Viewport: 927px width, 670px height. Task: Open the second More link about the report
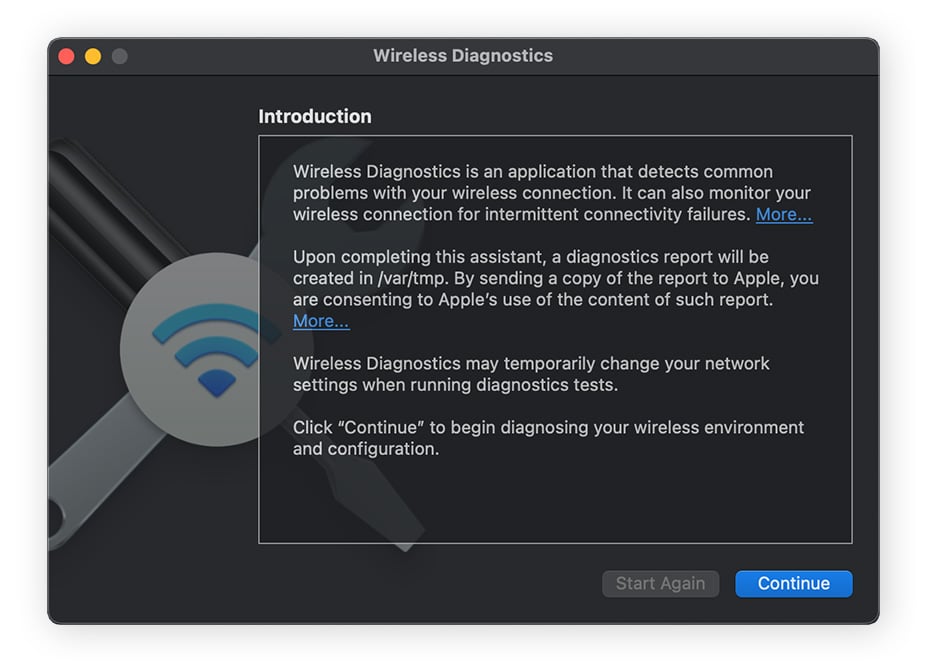point(320,321)
